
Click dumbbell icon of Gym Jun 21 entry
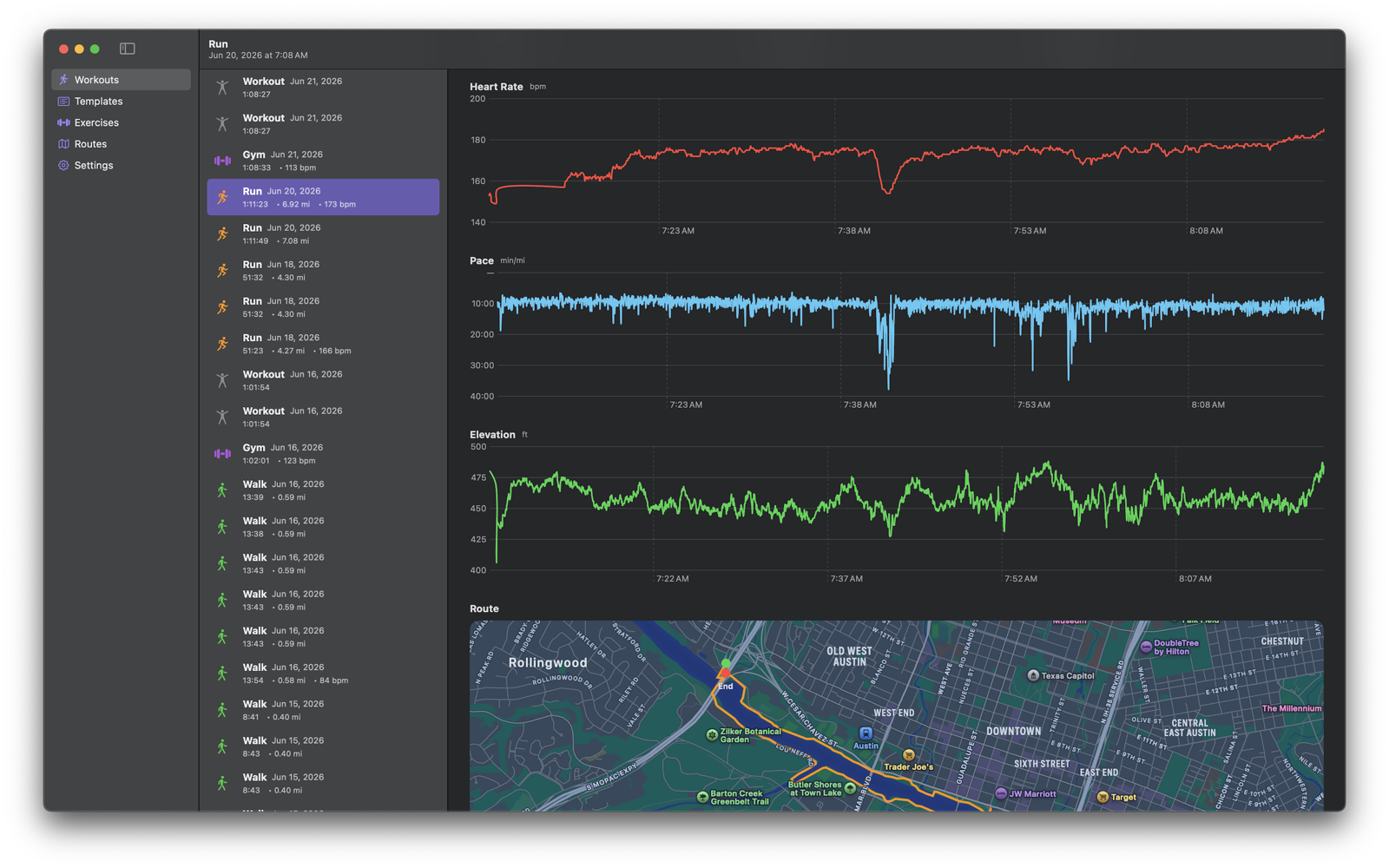pyautogui.click(x=222, y=161)
